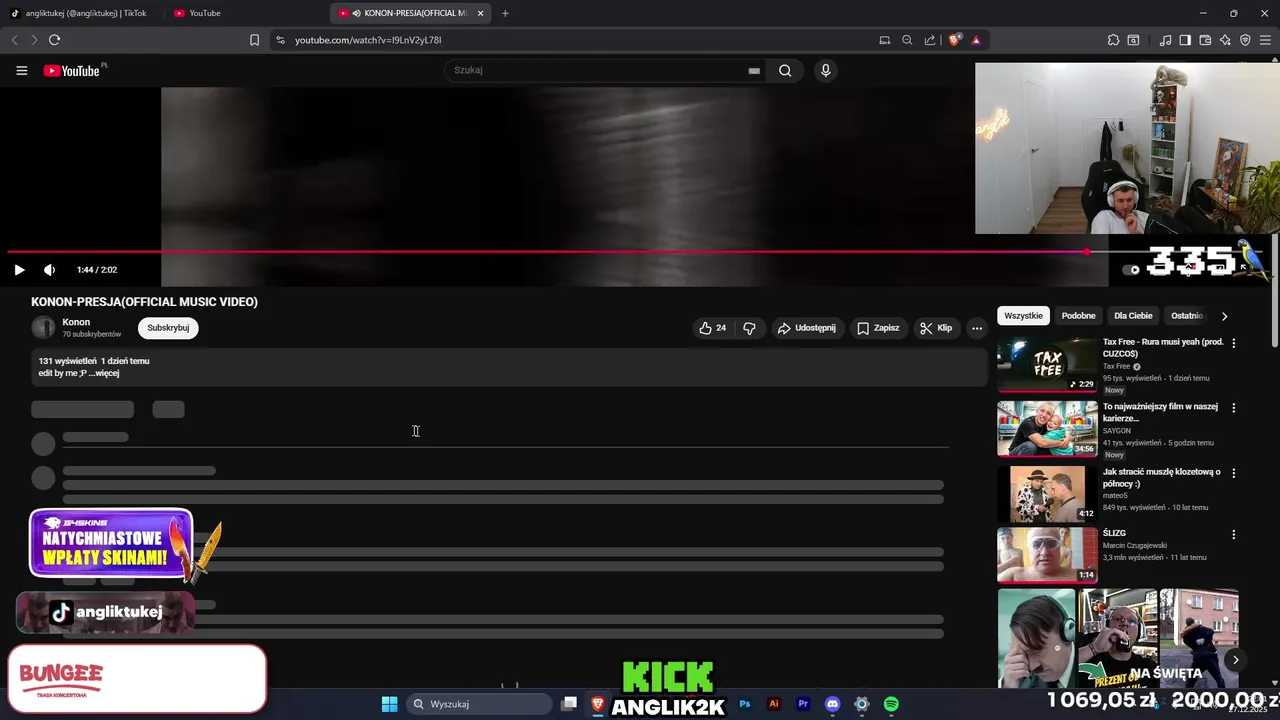Open the on-screen keyboard icon in search box
1280x720 pixels.
coord(754,71)
